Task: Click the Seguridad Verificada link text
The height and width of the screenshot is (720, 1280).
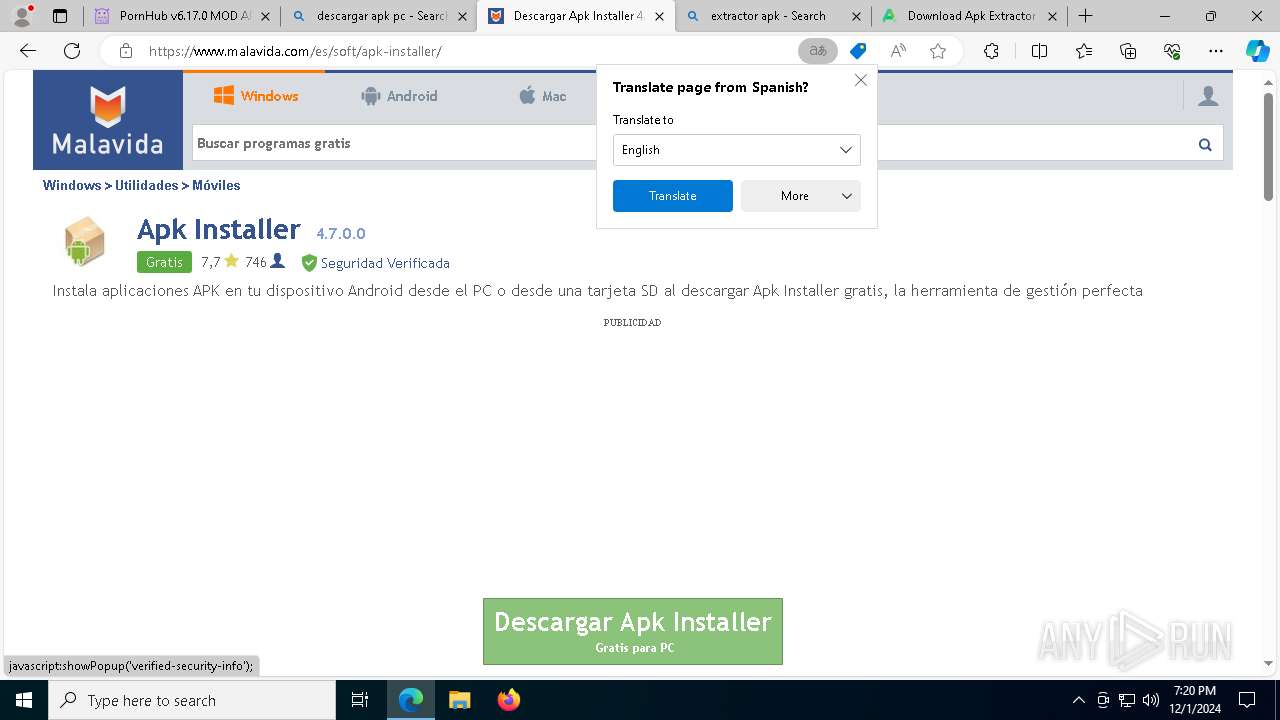Action: 385,263
